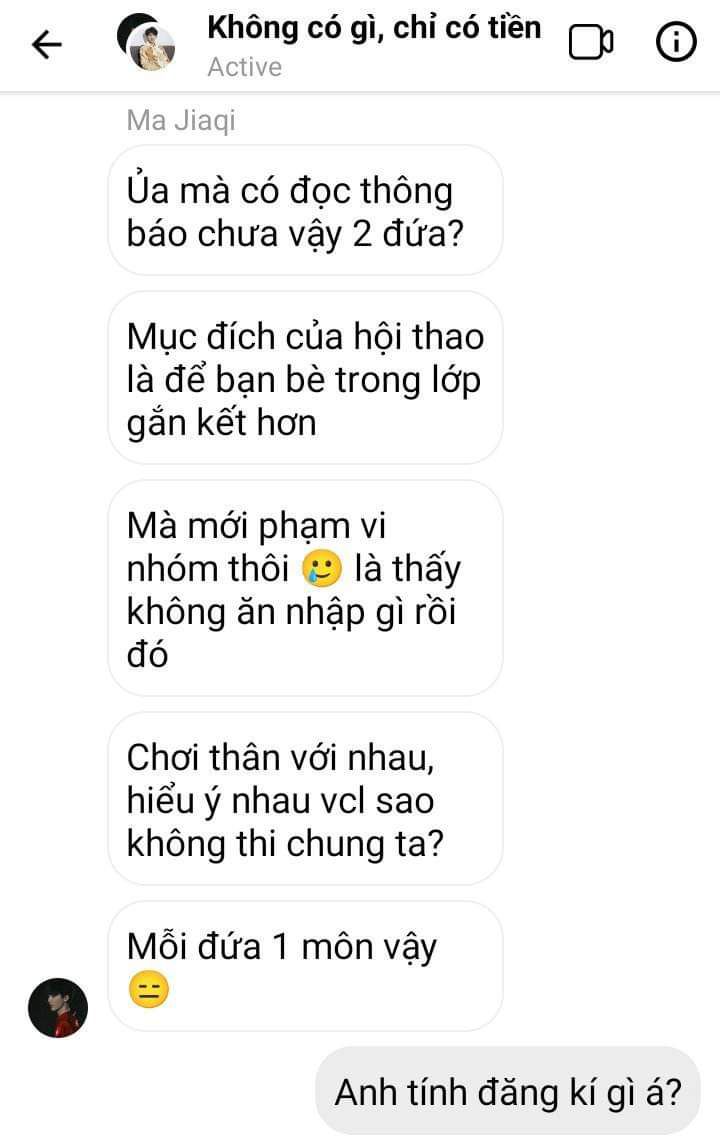This screenshot has width=720, height=1146.
Task: Go back with the left arrow icon
Action: click(x=47, y=45)
